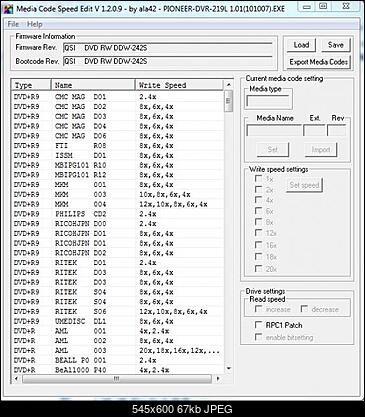The image size is (365, 417).
Task: Select the CMC MAG D06 row
Action: pos(118,136)
